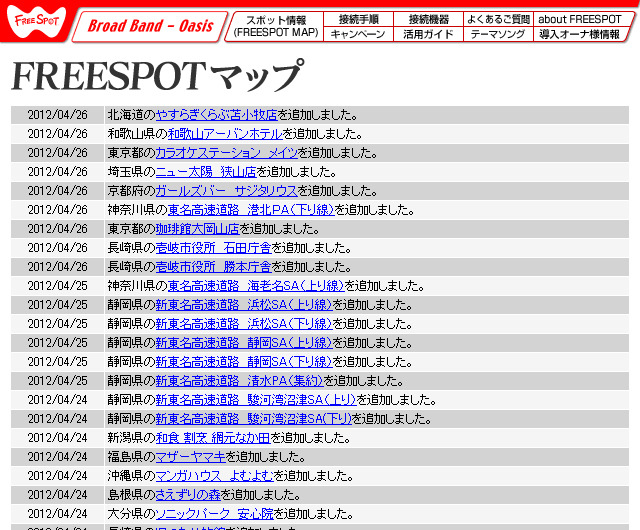
Task: Click date 2012/04/24 in マザーヤマキ row
Action: 58,457
